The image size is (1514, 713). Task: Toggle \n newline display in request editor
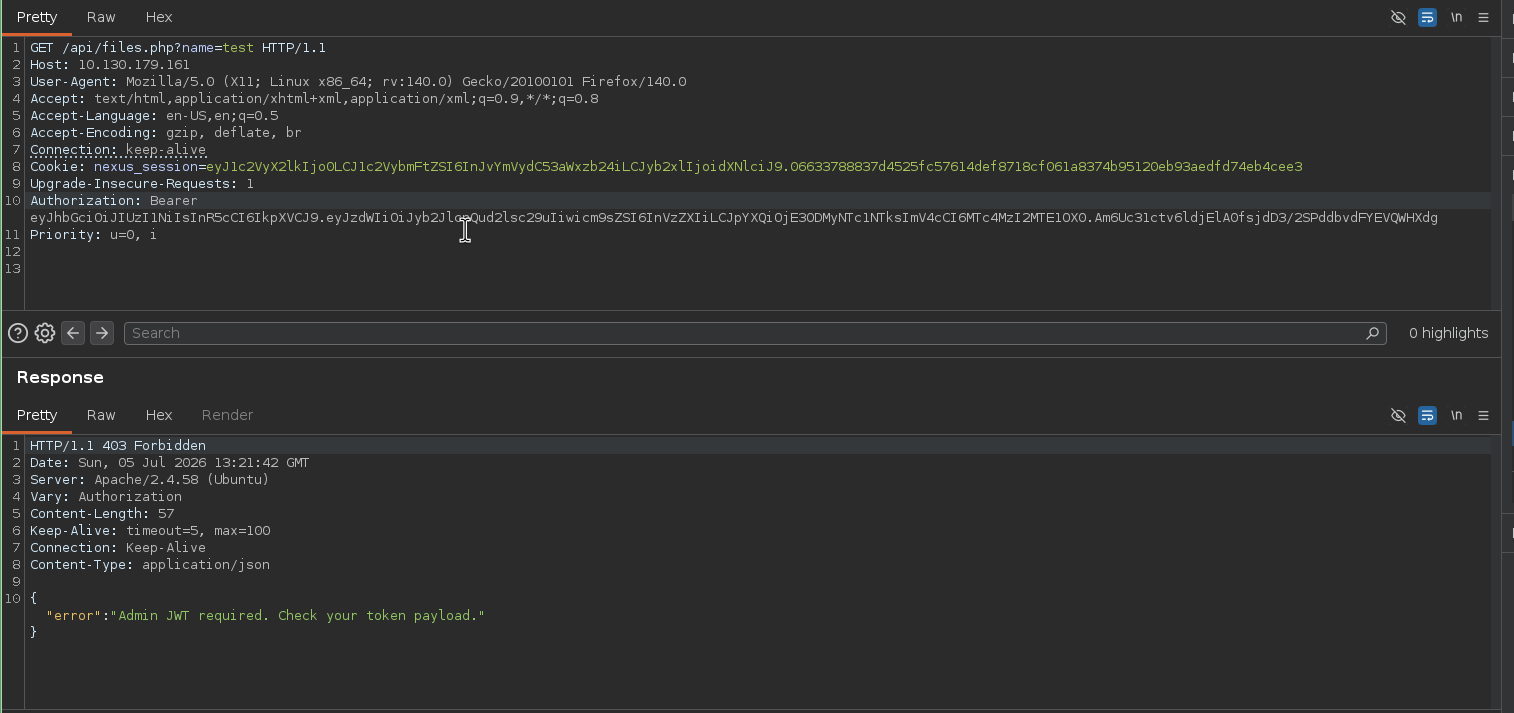[x=1457, y=17]
